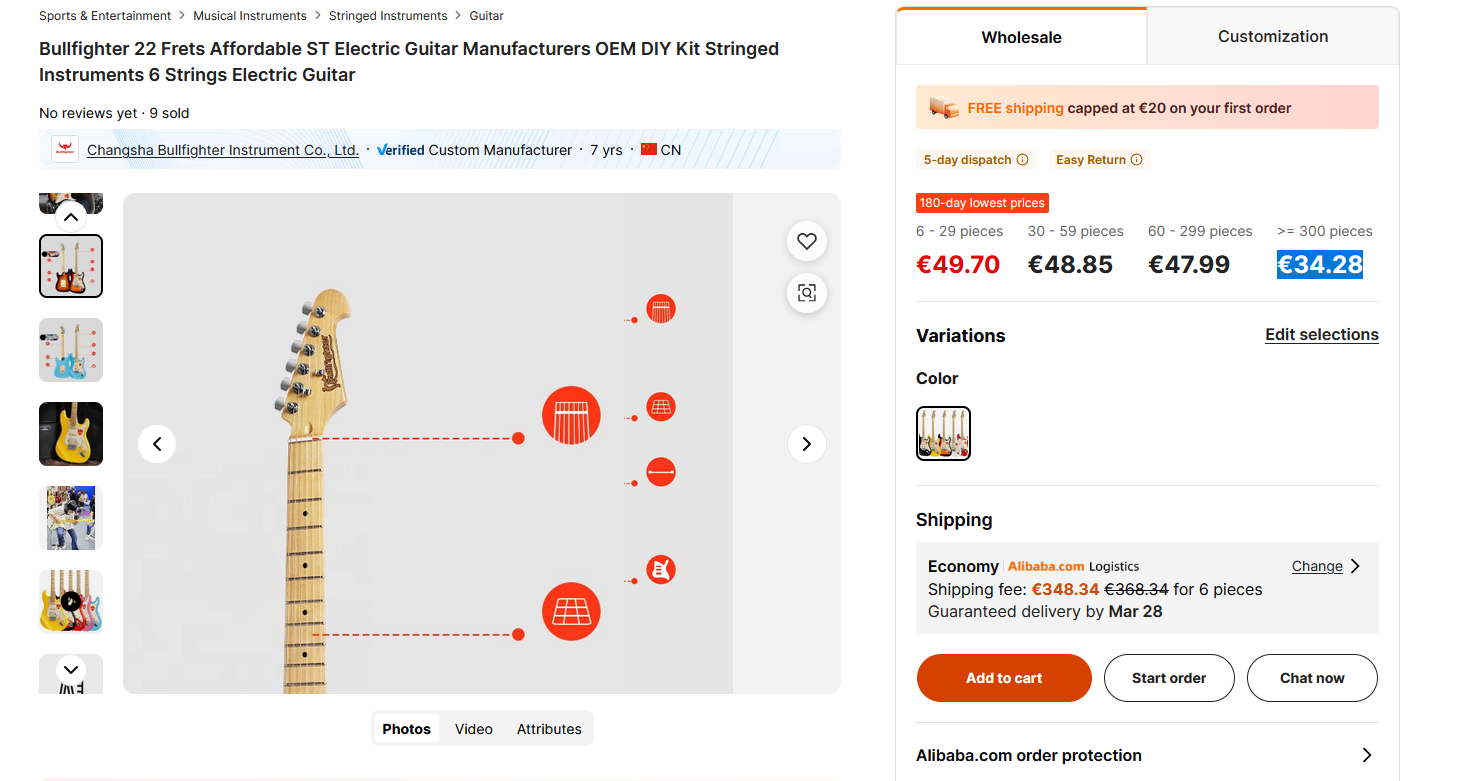Open the Video tab below gallery

(x=474, y=729)
